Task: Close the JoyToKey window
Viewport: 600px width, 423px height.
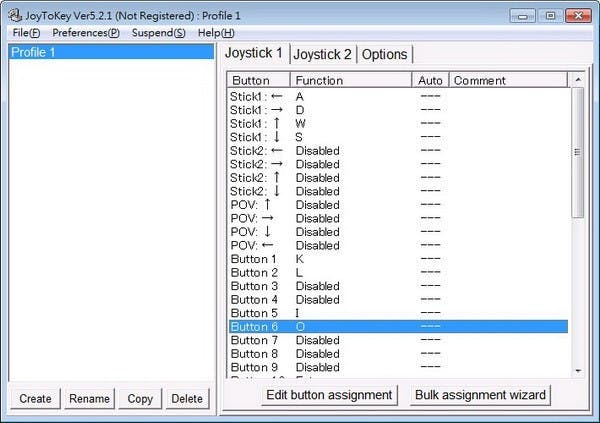Action: point(578,16)
